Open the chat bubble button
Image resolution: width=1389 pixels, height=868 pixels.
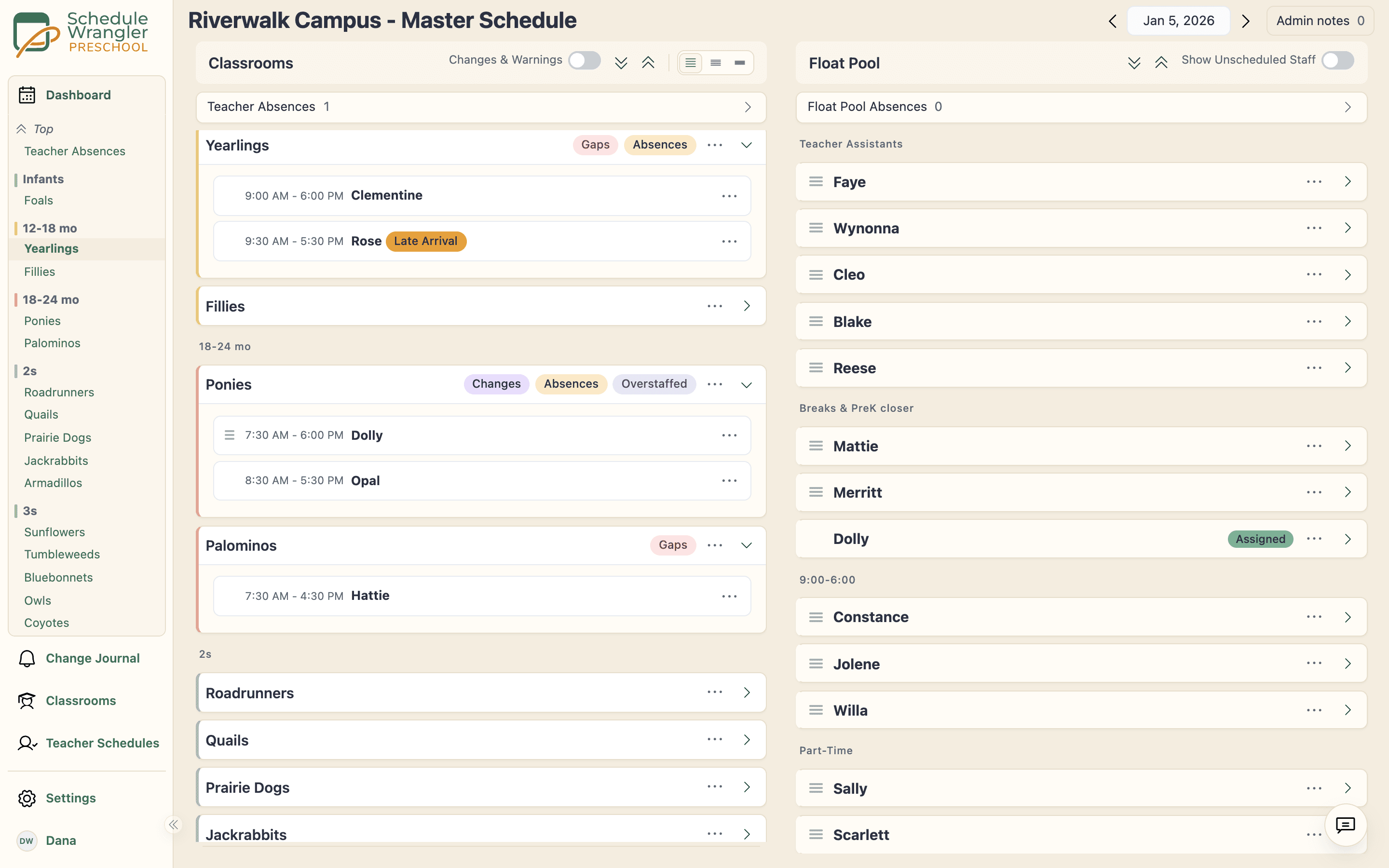1345,825
